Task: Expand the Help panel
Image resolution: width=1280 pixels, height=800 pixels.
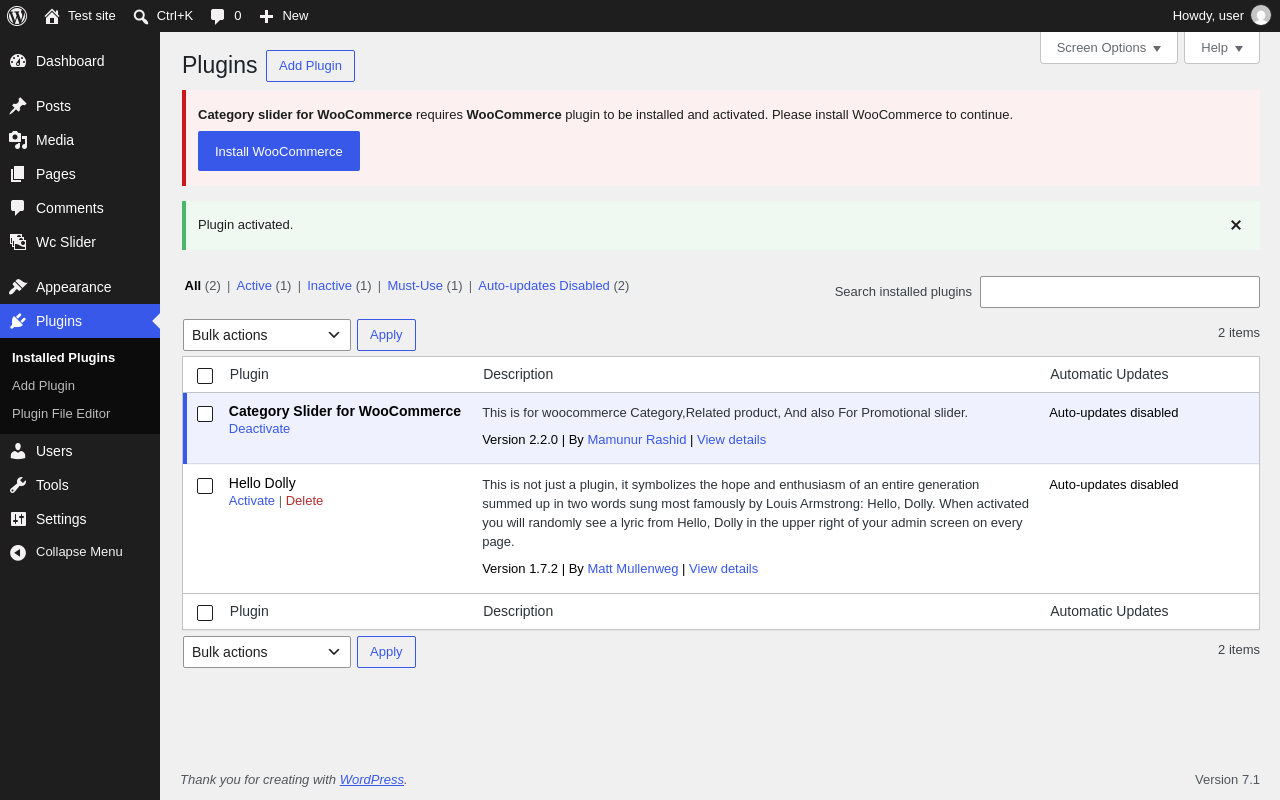Action: [1222, 47]
